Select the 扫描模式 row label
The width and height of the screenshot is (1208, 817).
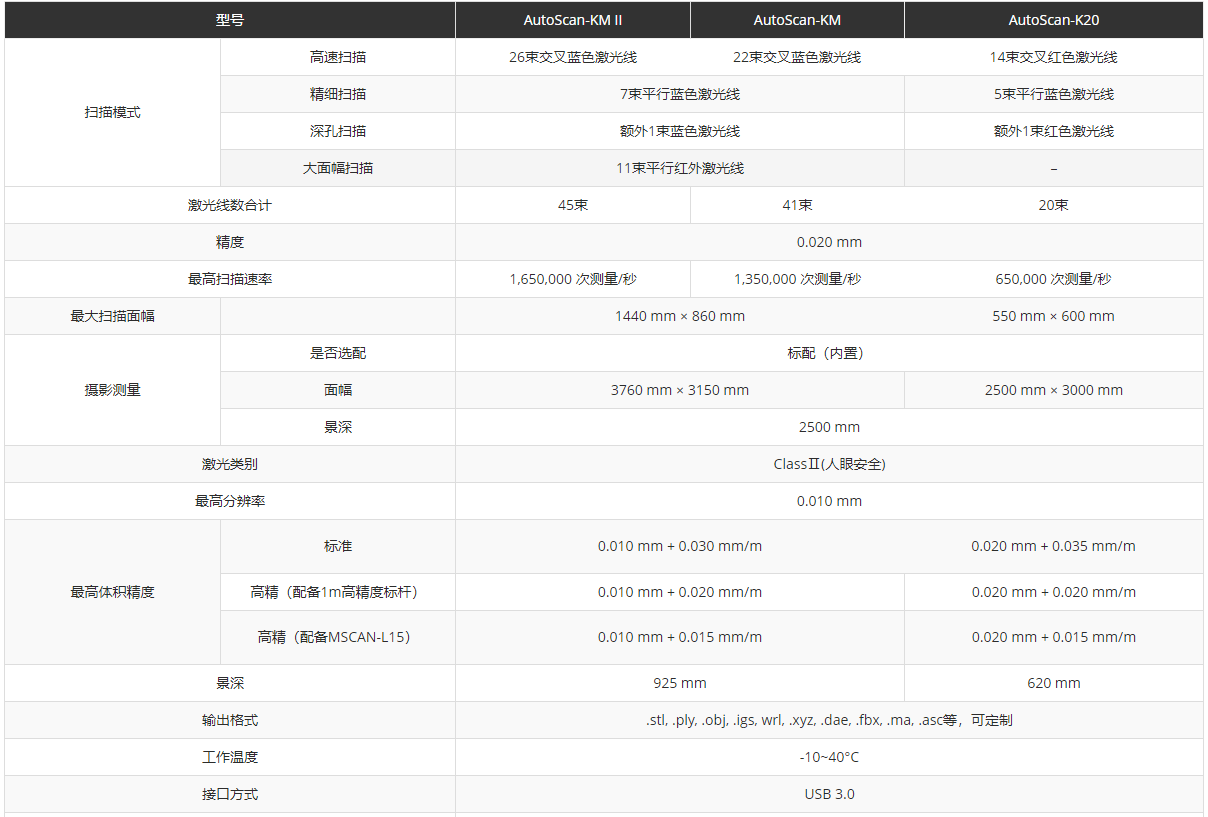(x=112, y=112)
